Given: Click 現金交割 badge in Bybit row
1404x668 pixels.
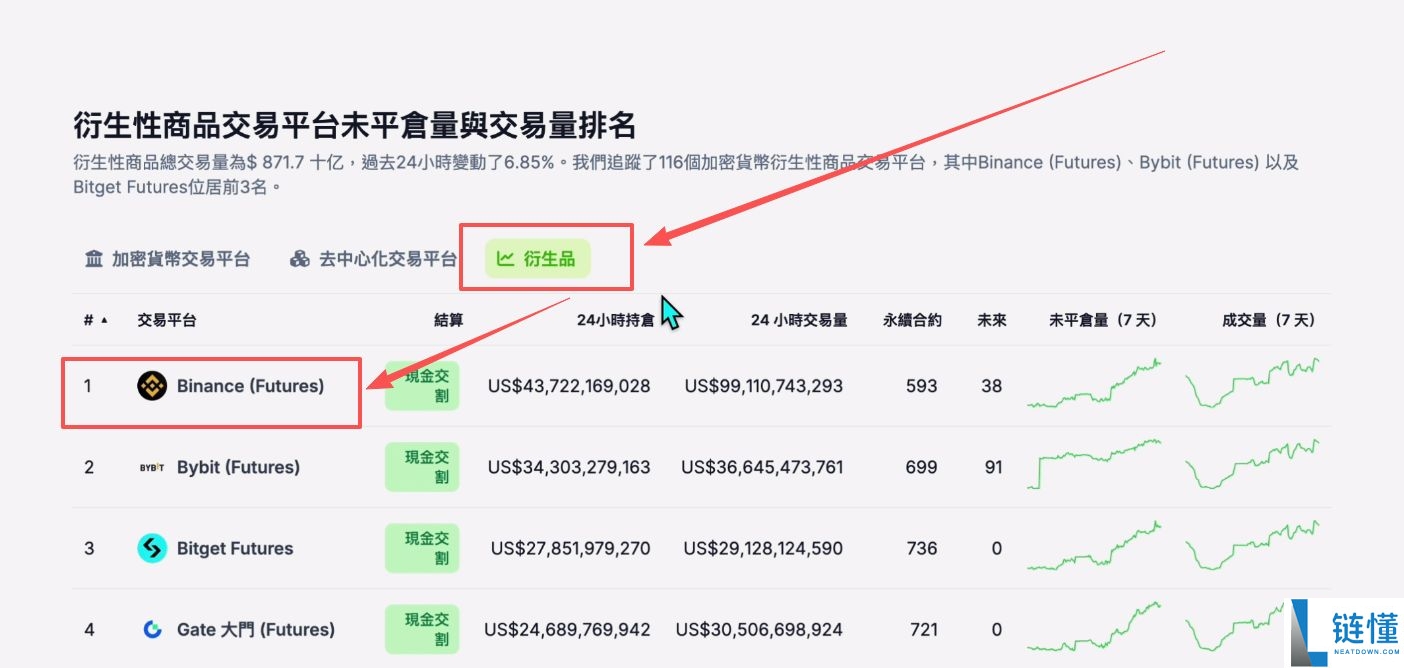Looking at the screenshot, I should (422, 467).
